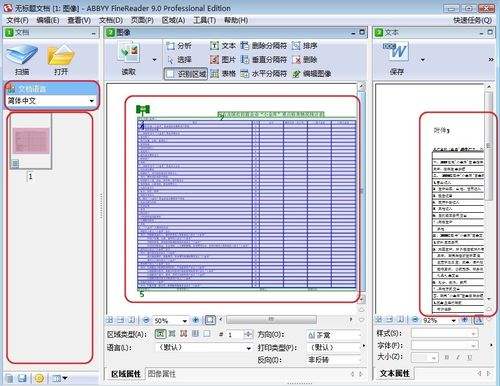Switch to the 图像属性 tab
Image resolution: width=500 pixels, height=386 pixels.
click(x=162, y=374)
